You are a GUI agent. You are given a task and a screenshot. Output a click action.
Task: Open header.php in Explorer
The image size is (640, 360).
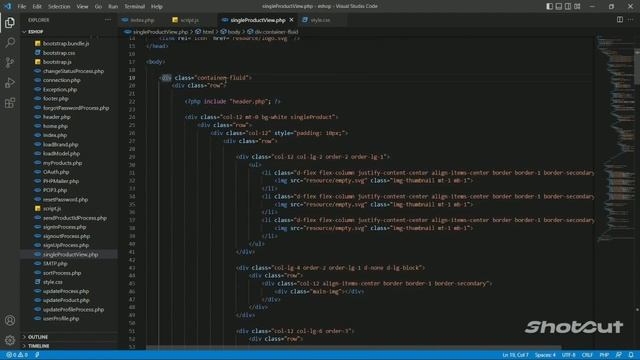pos(57,117)
